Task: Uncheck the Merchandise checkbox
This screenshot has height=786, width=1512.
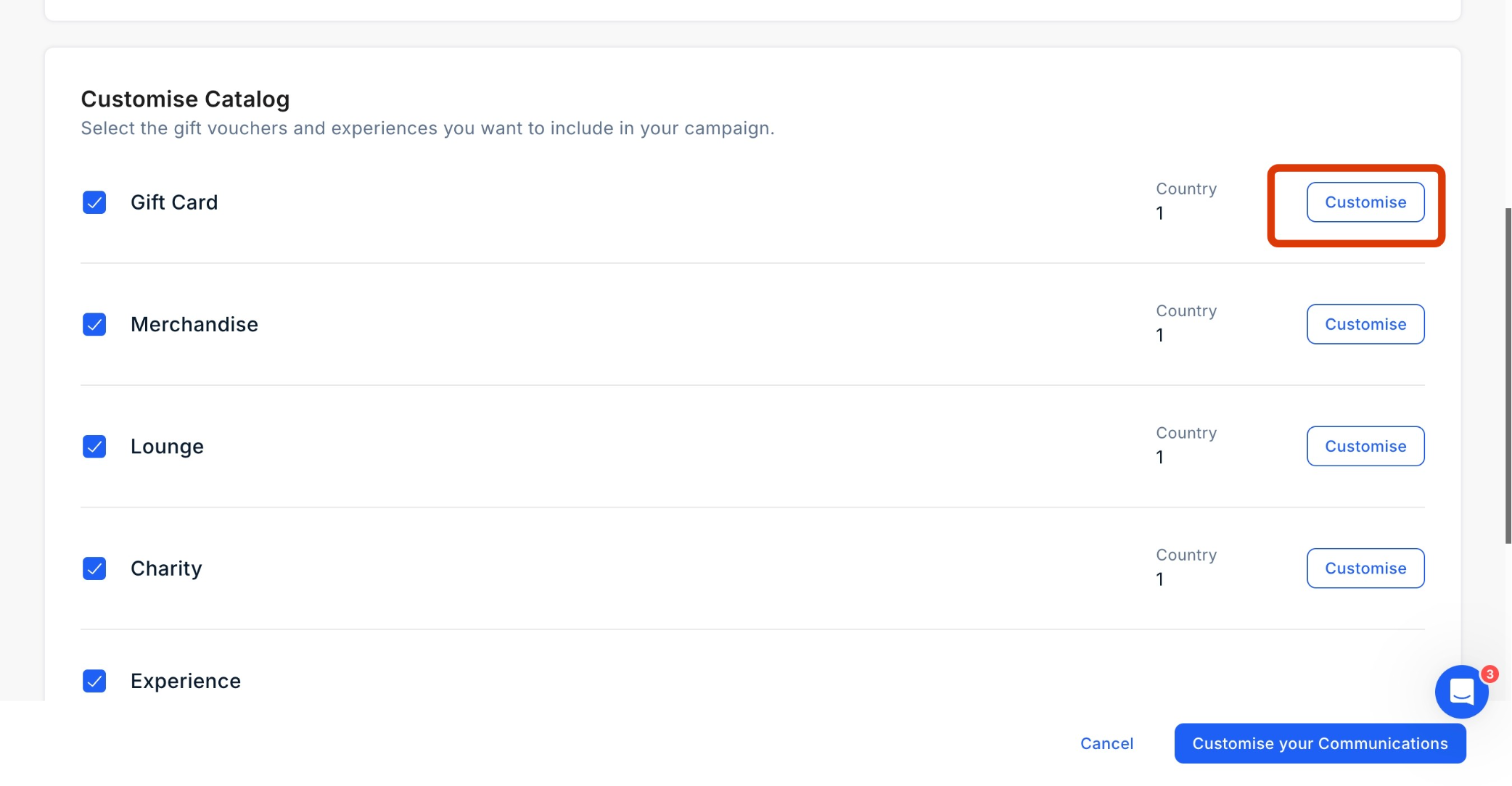Action: [x=94, y=324]
